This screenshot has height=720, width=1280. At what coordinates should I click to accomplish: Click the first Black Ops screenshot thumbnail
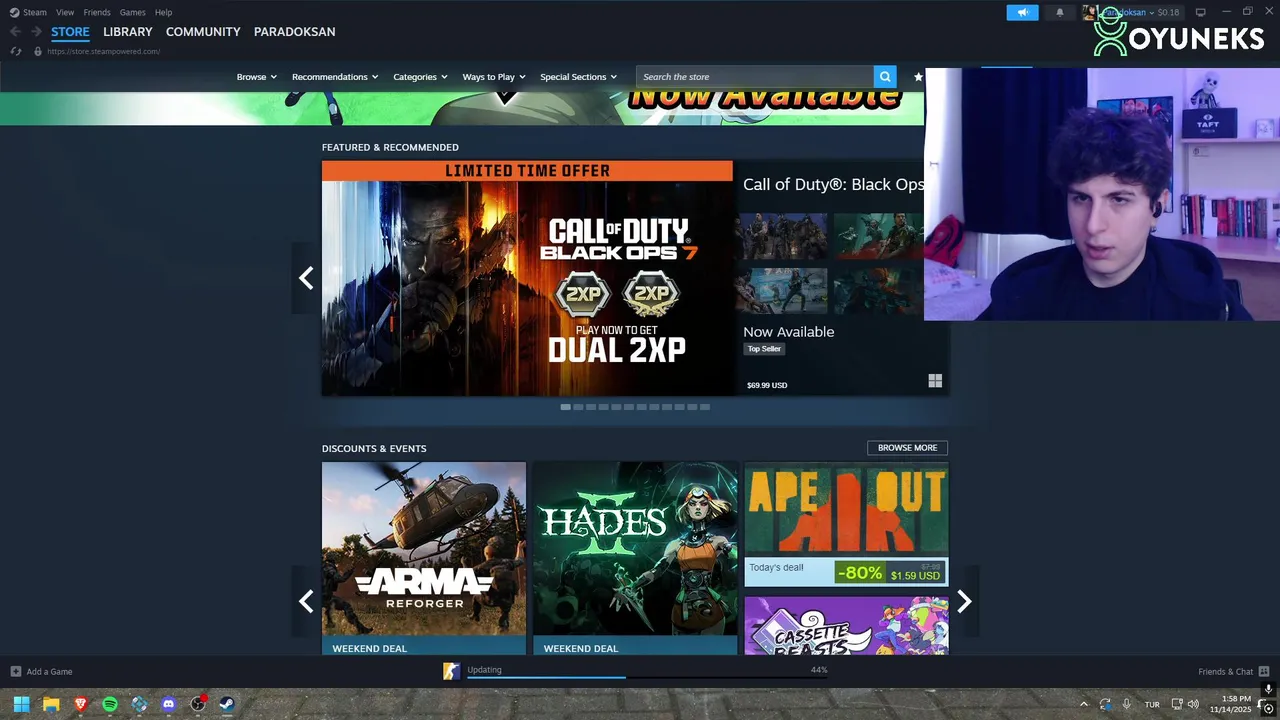[782, 237]
